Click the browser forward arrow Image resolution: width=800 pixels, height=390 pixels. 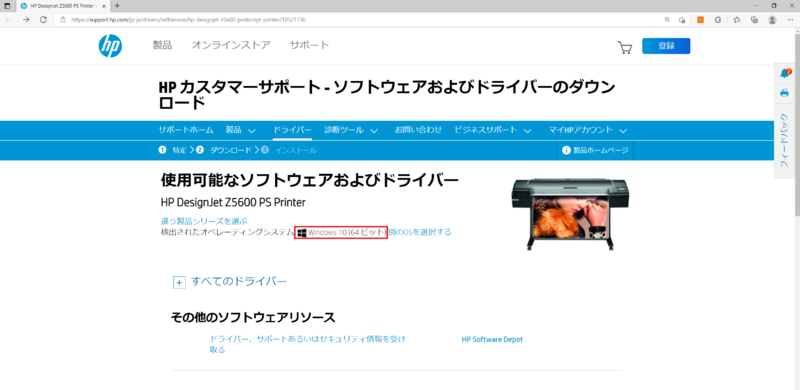click(x=26, y=19)
